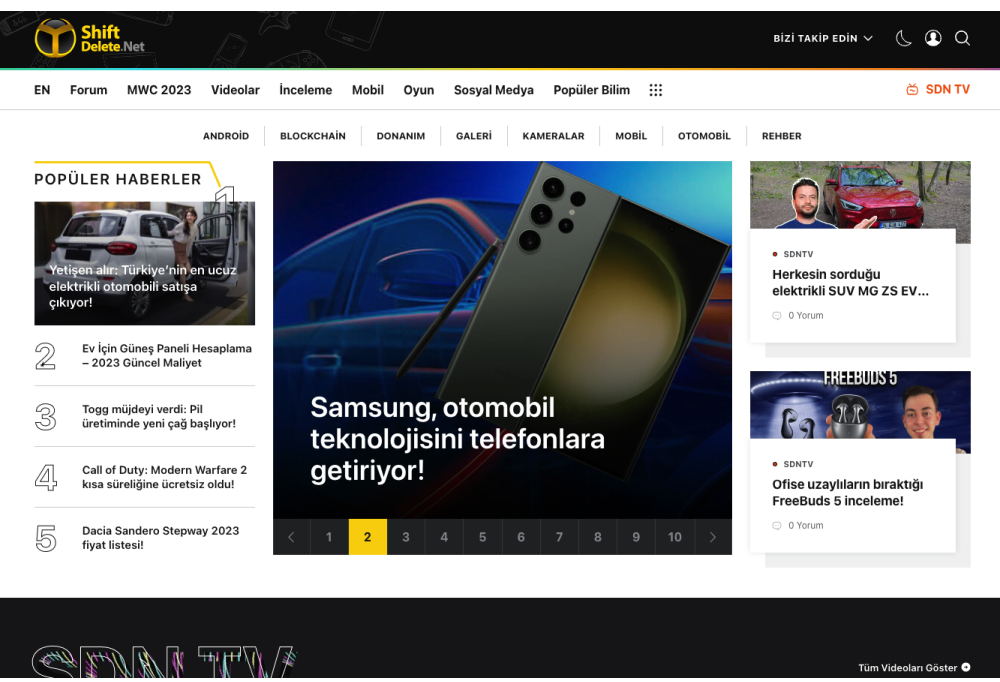Select the Blockchain category tab
Screen dimensions: 1000x682
click(312, 136)
